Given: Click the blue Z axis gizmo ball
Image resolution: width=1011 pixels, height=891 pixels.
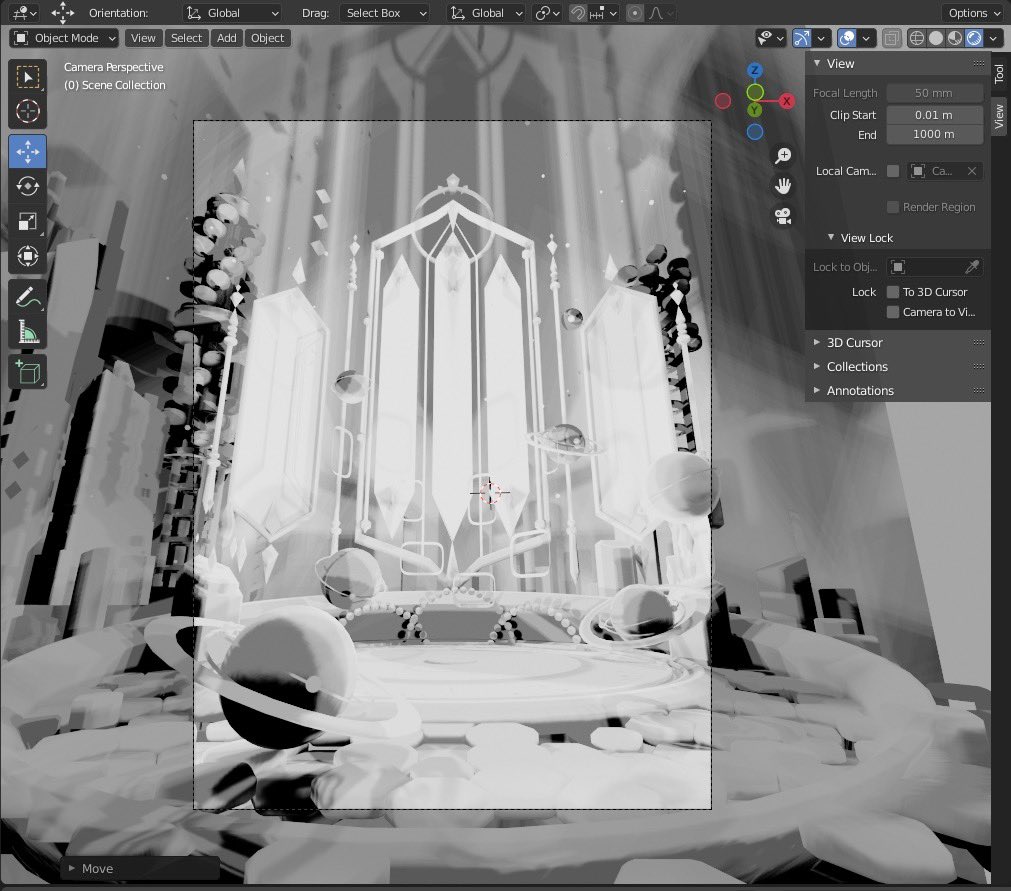Looking at the screenshot, I should click(754, 70).
